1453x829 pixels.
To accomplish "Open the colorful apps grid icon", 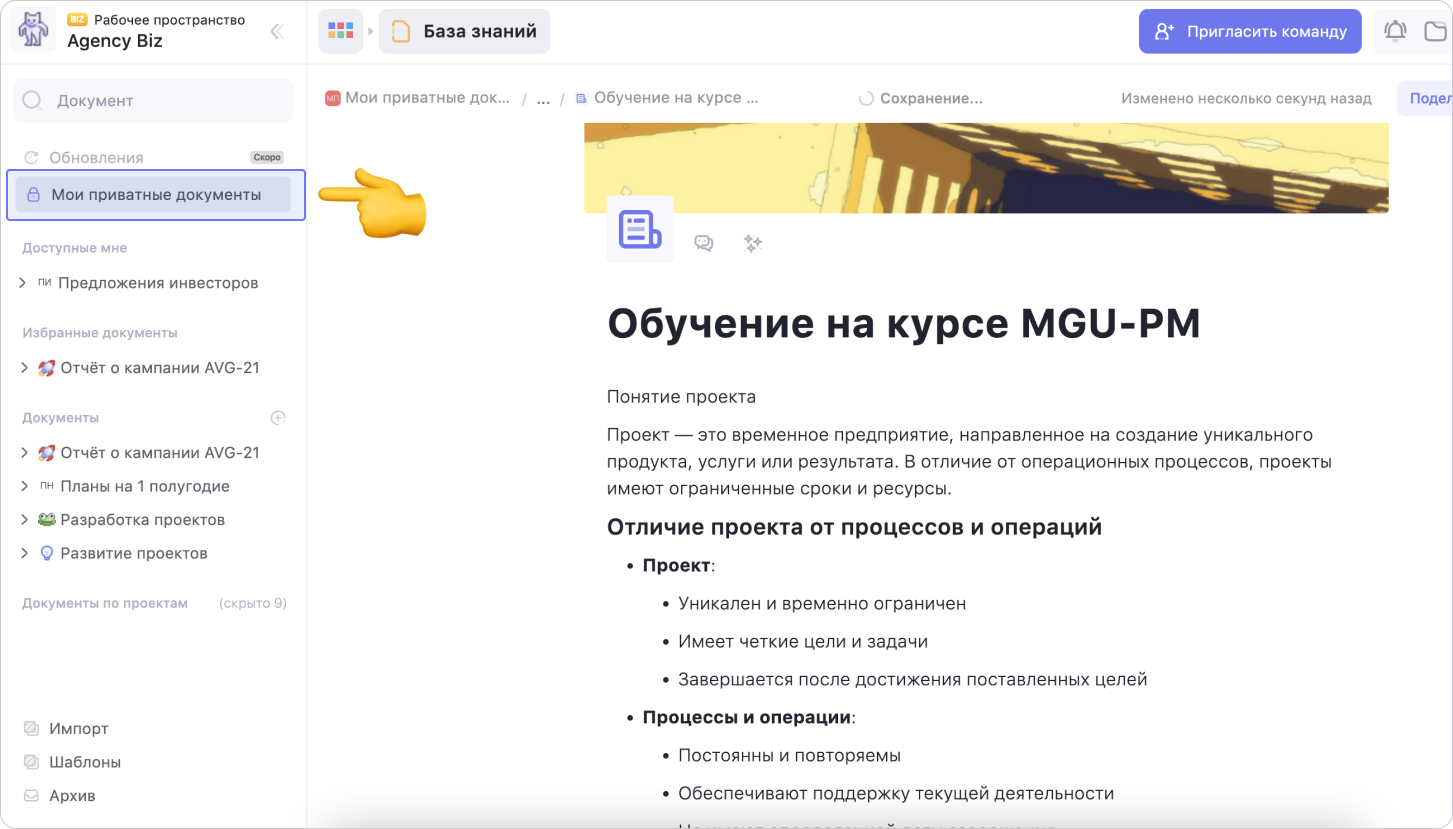I will (x=341, y=31).
